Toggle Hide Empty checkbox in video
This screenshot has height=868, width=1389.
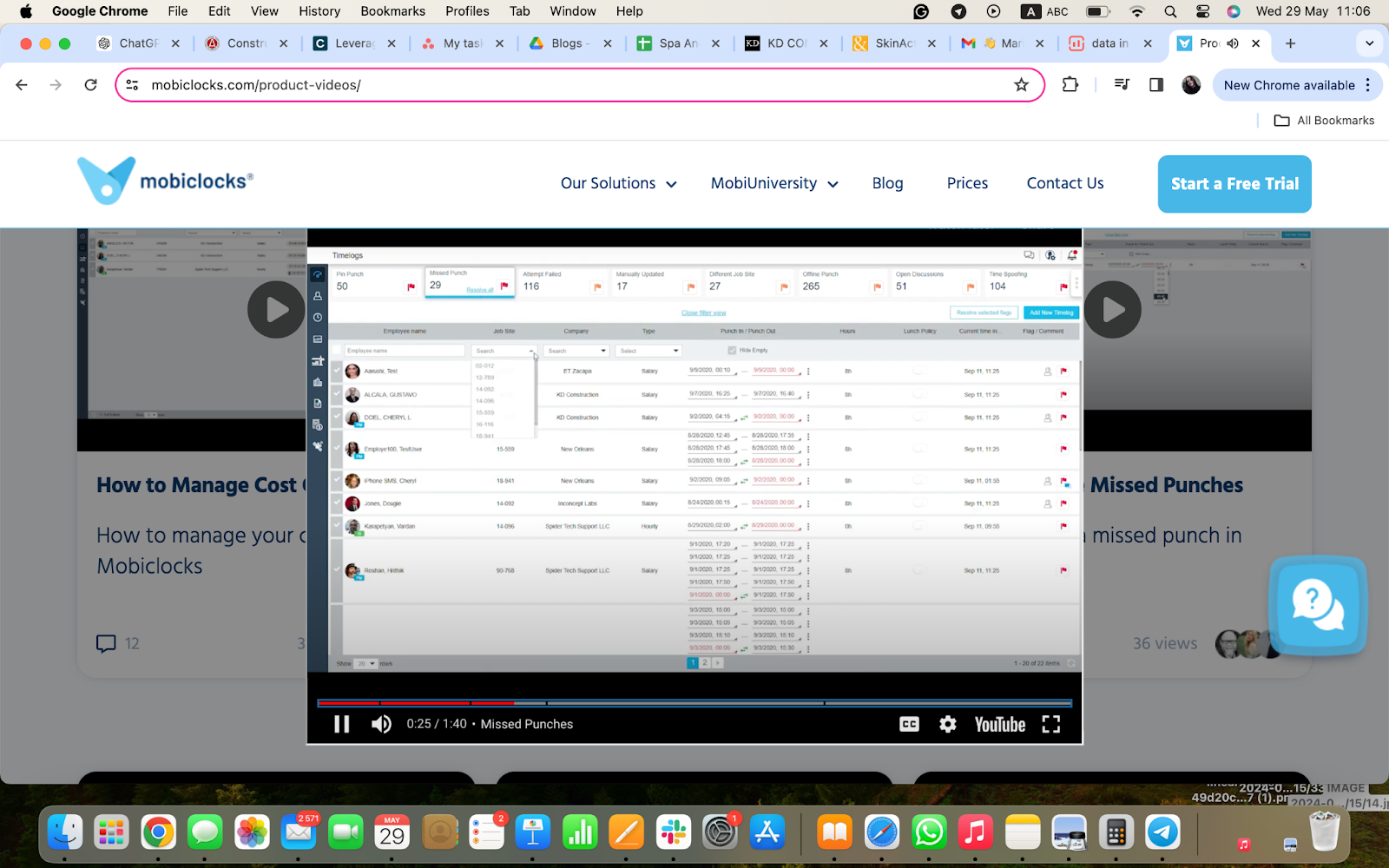pos(732,351)
